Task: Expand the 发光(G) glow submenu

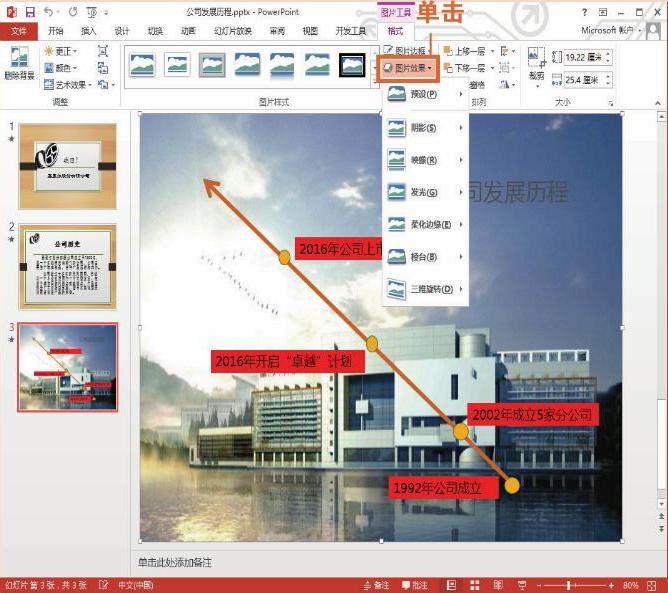Action: coord(425,192)
